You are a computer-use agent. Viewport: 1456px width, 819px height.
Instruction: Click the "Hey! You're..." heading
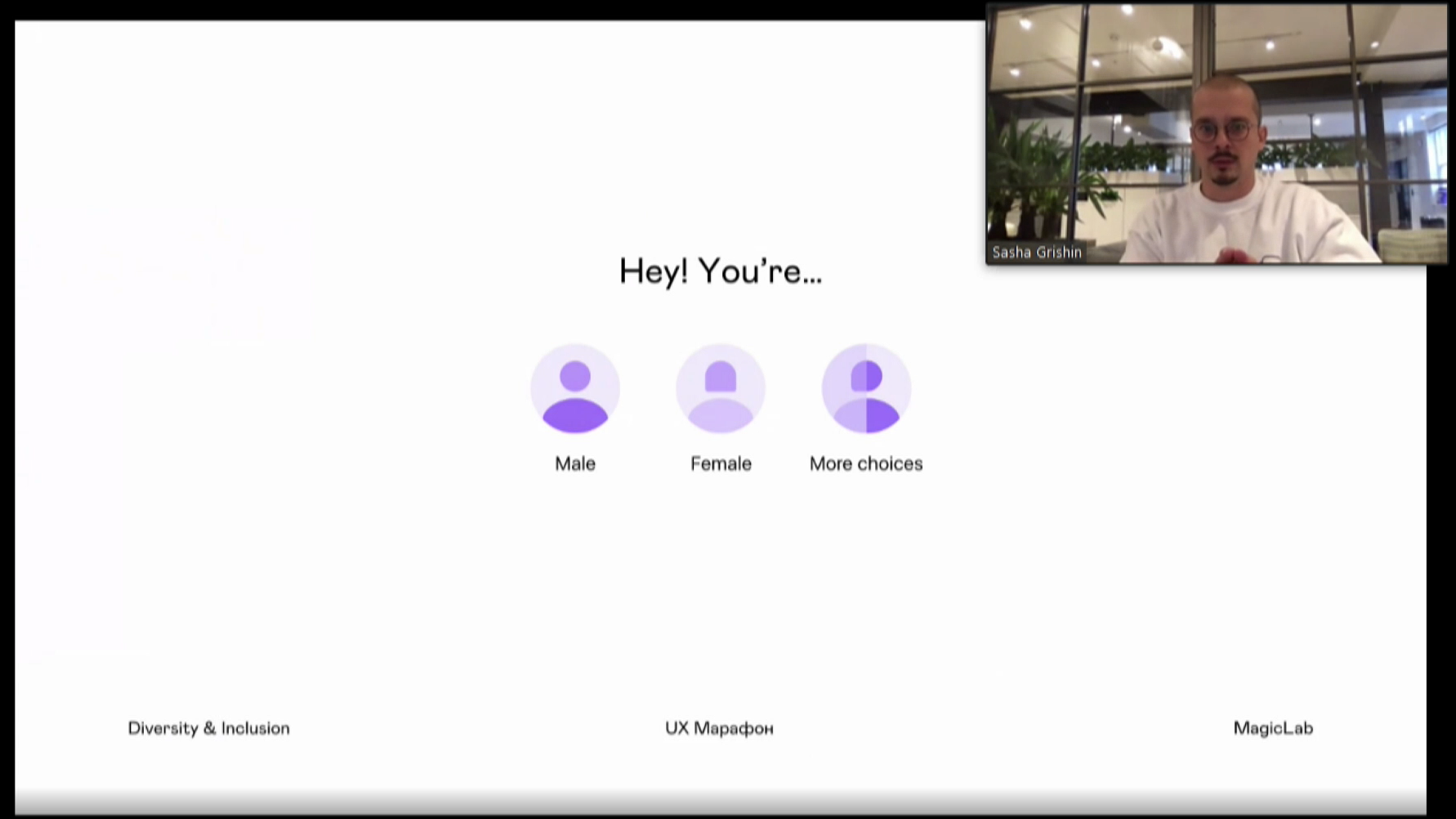pos(720,271)
